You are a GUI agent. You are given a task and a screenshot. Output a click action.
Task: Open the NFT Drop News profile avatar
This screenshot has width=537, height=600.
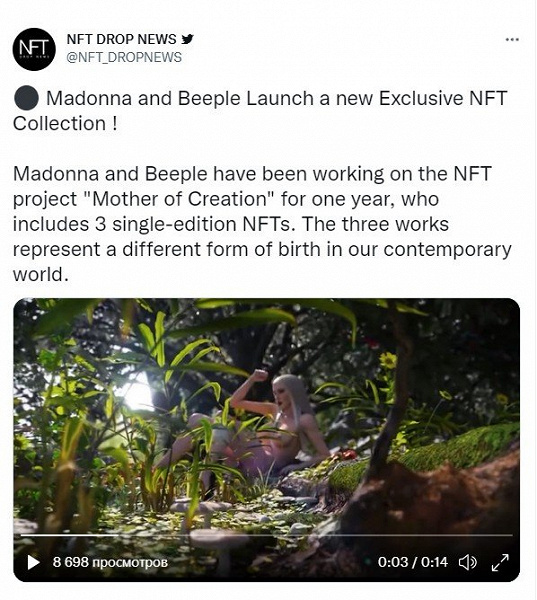34,49
